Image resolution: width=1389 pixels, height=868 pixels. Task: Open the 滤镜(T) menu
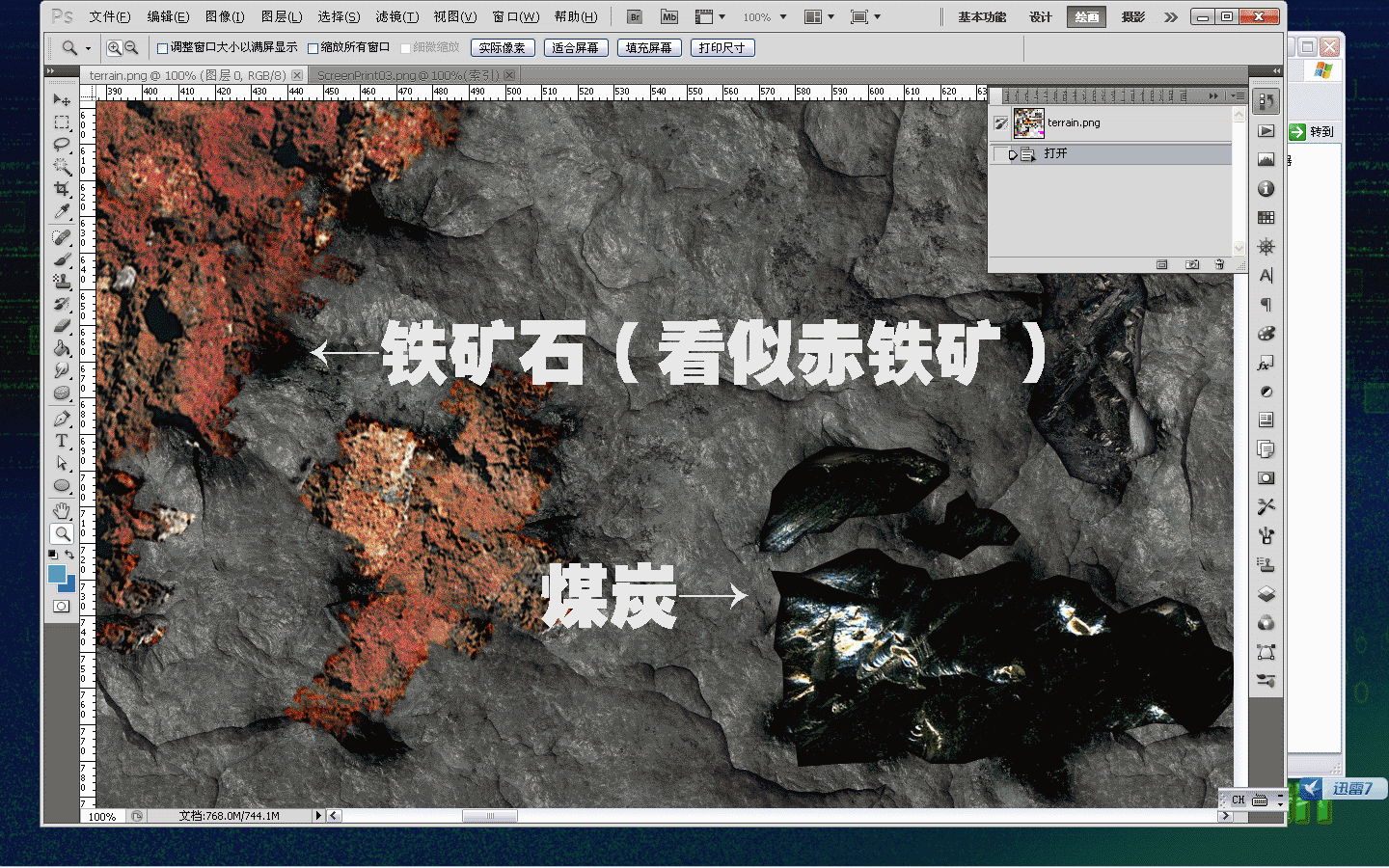click(x=397, y=16)
